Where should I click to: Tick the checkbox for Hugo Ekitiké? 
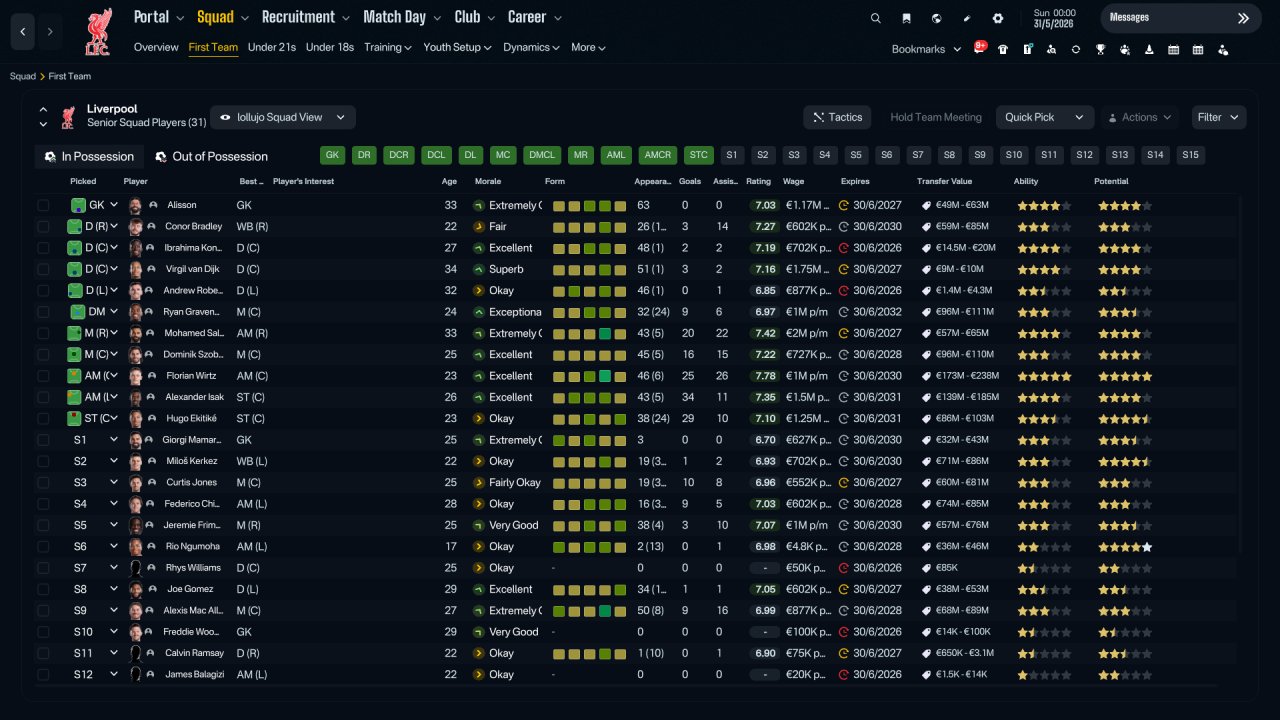[43, 418]
